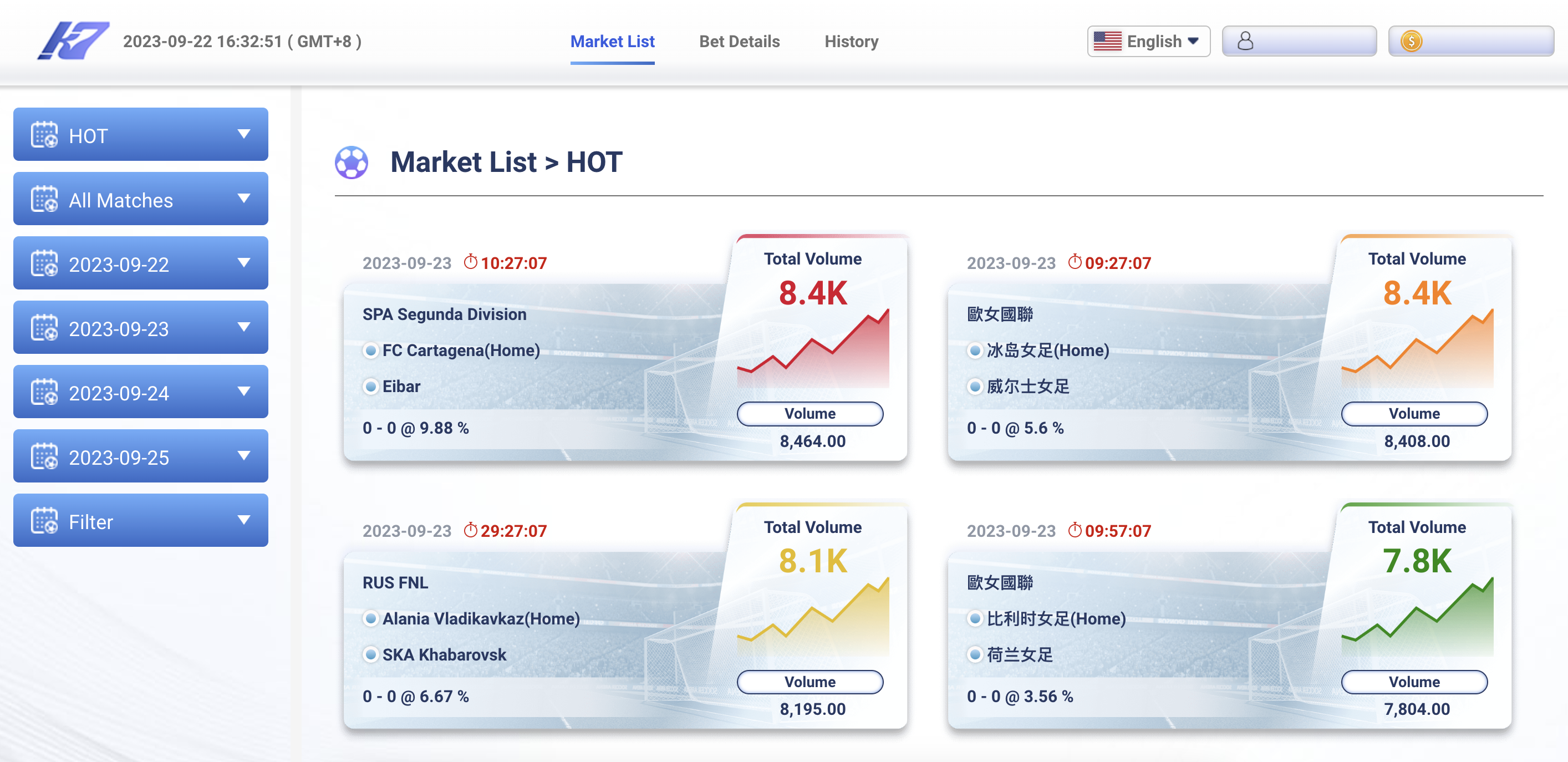Open the user account field
Viewport: 1568px width, 762px height.
pyautogui.click(x=1299, y=42)
